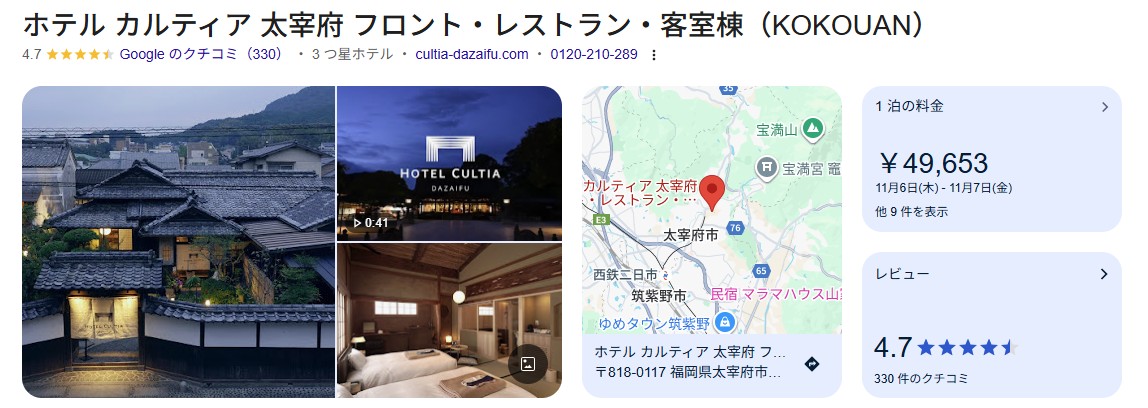Click the ゆめタウン筑紫野 shopping marker icon
1148x408 pixels.
[x=725, y=321]
